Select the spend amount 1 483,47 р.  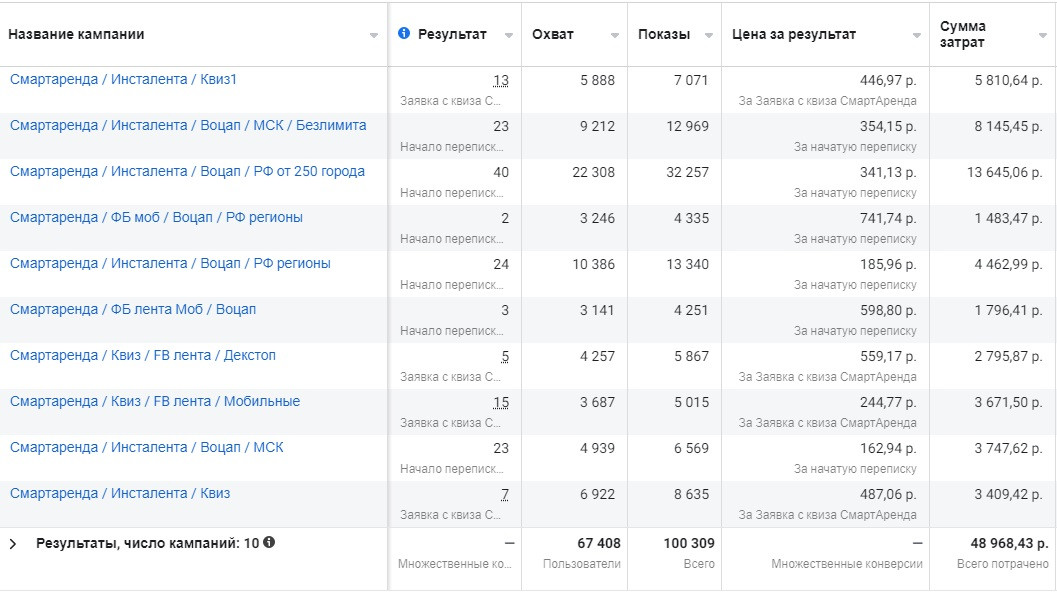(1008, 218)
